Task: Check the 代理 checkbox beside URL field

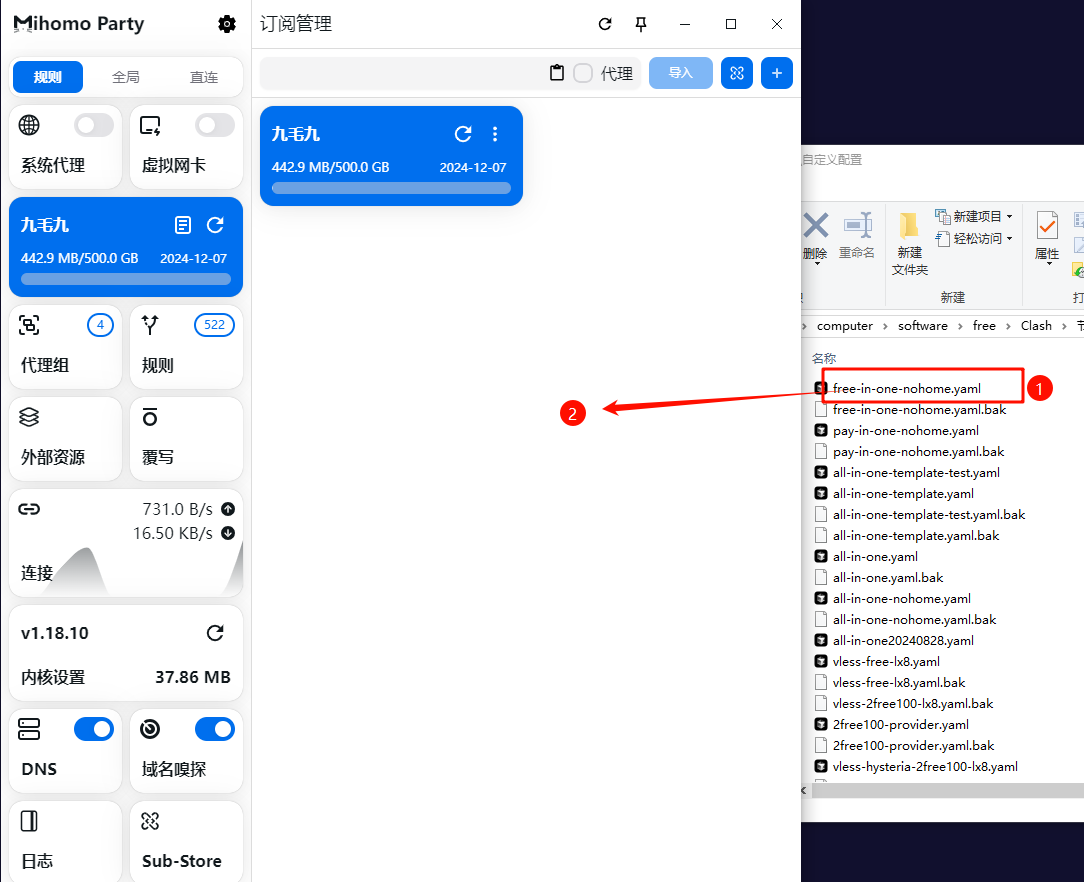Action: point(583,73)
